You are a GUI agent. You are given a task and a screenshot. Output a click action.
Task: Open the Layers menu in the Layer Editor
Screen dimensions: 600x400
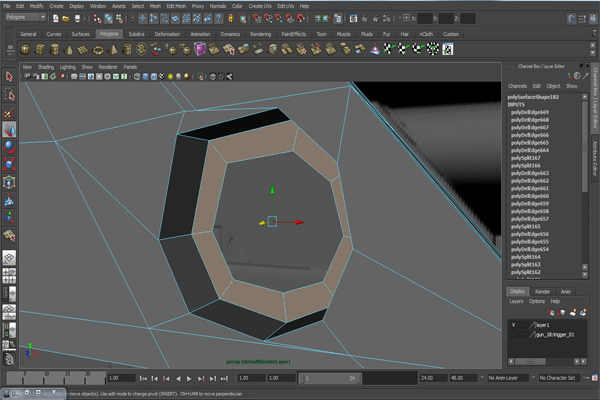click(516, 301)
